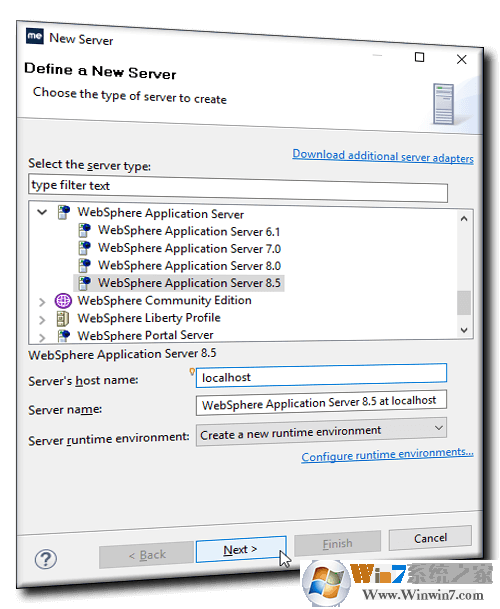Open the help question mark icon
Viewport: 500px width, 609px height.
45,559
